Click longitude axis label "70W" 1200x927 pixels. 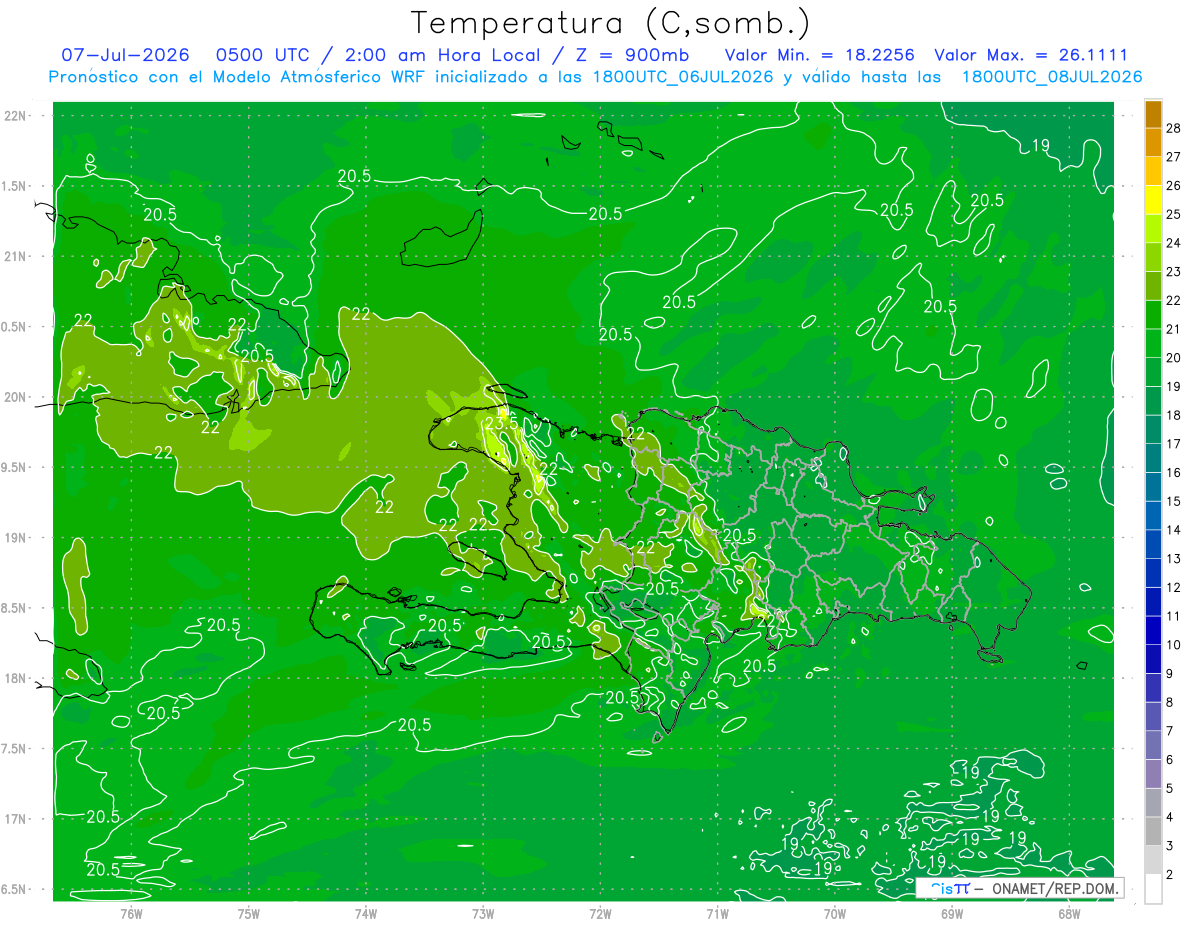(835, 913)
